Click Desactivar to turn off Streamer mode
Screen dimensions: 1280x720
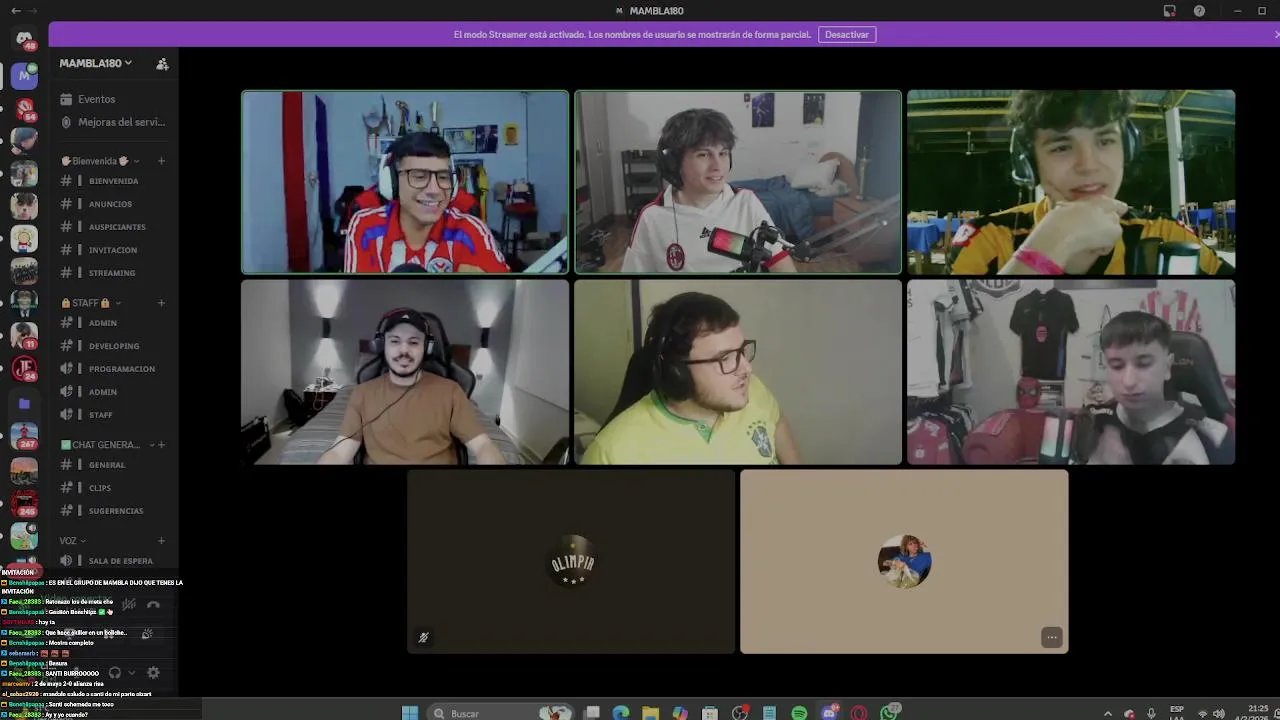(x=847, y=34)
